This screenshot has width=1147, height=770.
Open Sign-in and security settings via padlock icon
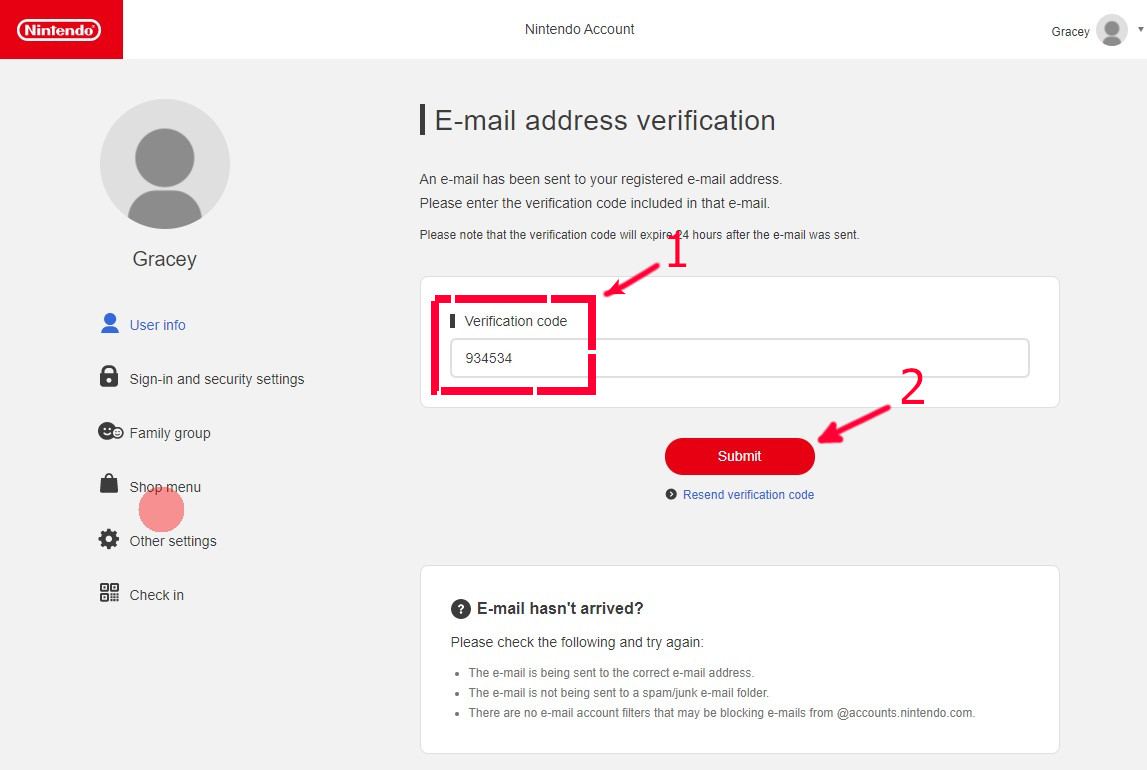(x=109, y=377)
